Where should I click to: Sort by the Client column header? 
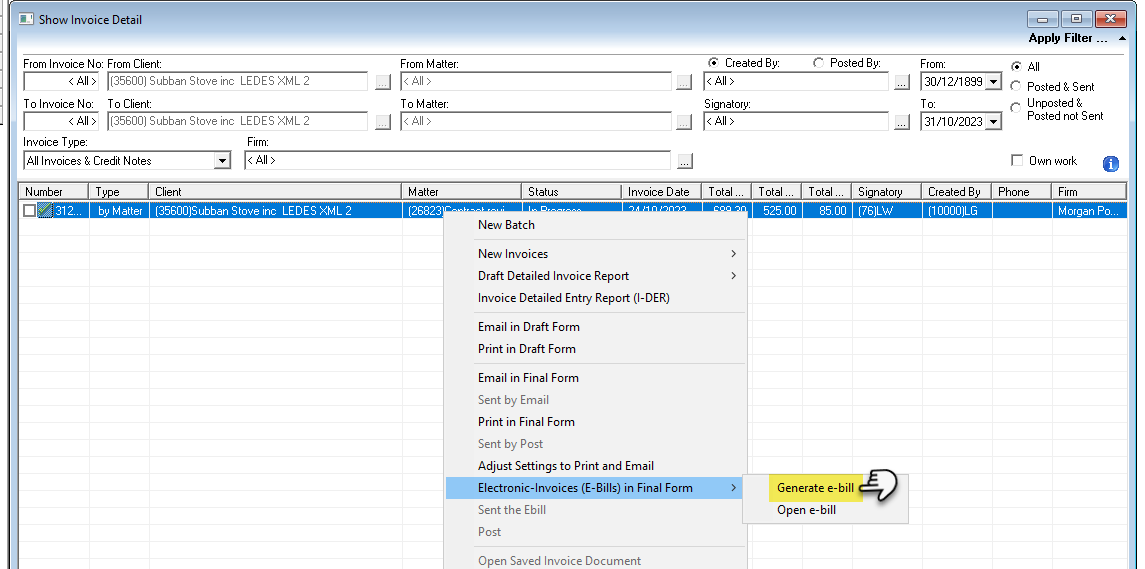[x=276, y=191]
